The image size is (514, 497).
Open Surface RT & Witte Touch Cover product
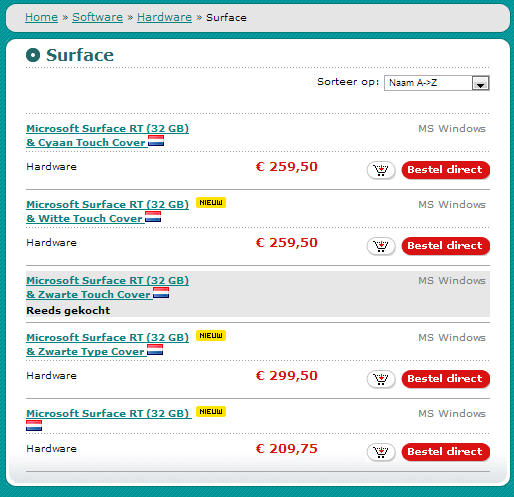[107, 211]
